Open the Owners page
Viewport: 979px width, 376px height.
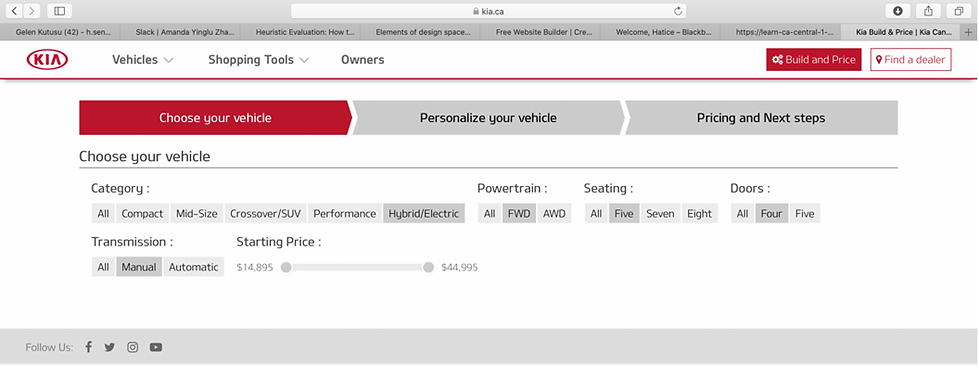[363, 60]
